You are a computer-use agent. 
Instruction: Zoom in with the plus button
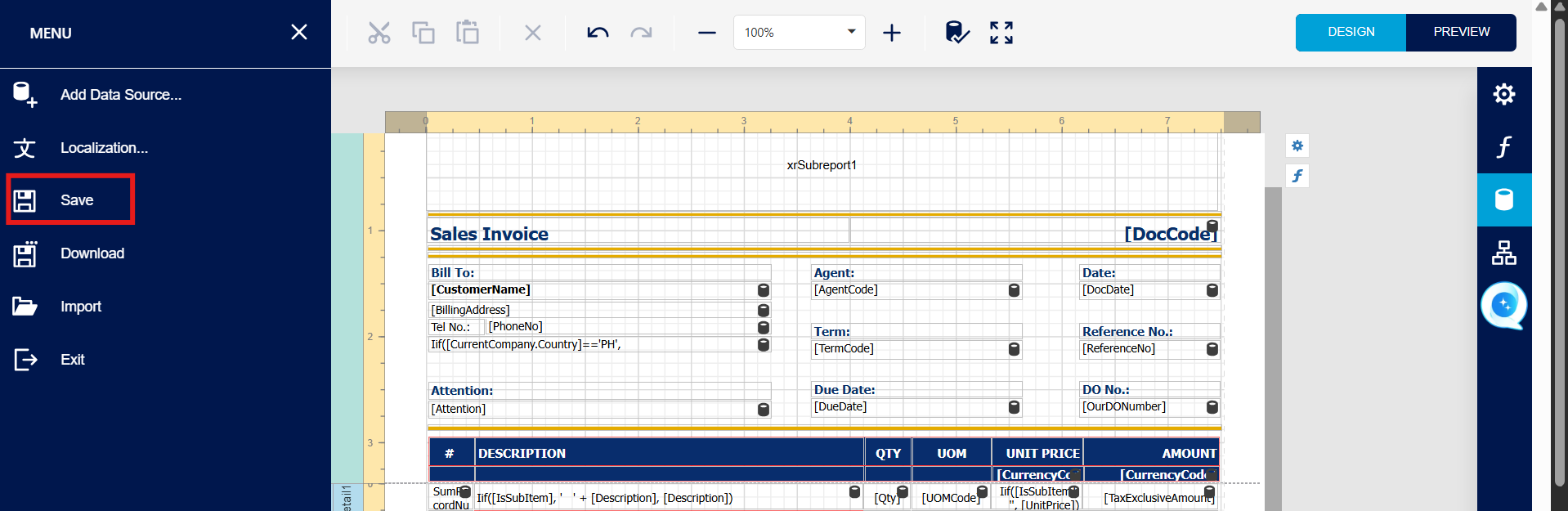pos(892,33)
